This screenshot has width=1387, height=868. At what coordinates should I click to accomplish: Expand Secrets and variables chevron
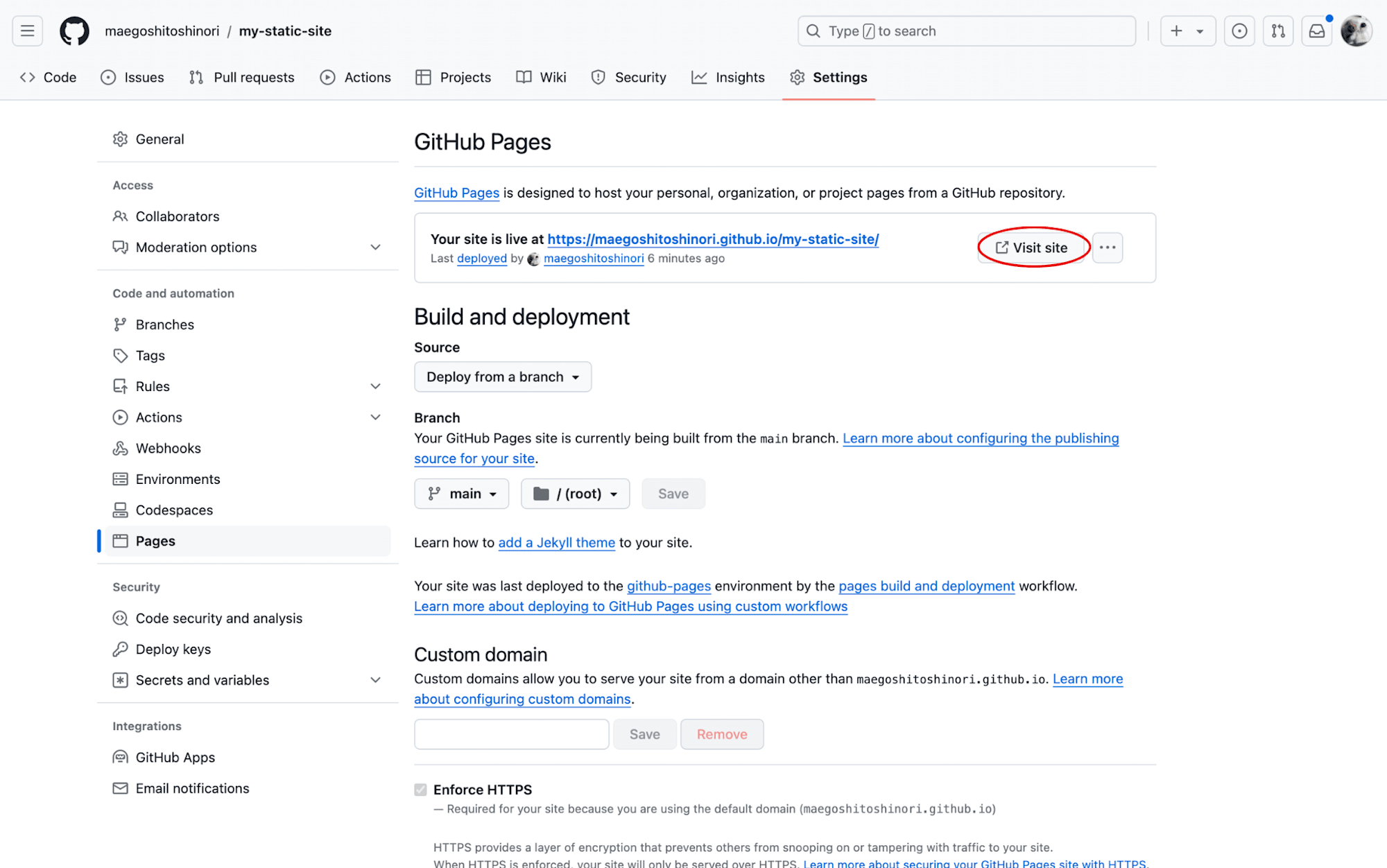tap(375, 680)
